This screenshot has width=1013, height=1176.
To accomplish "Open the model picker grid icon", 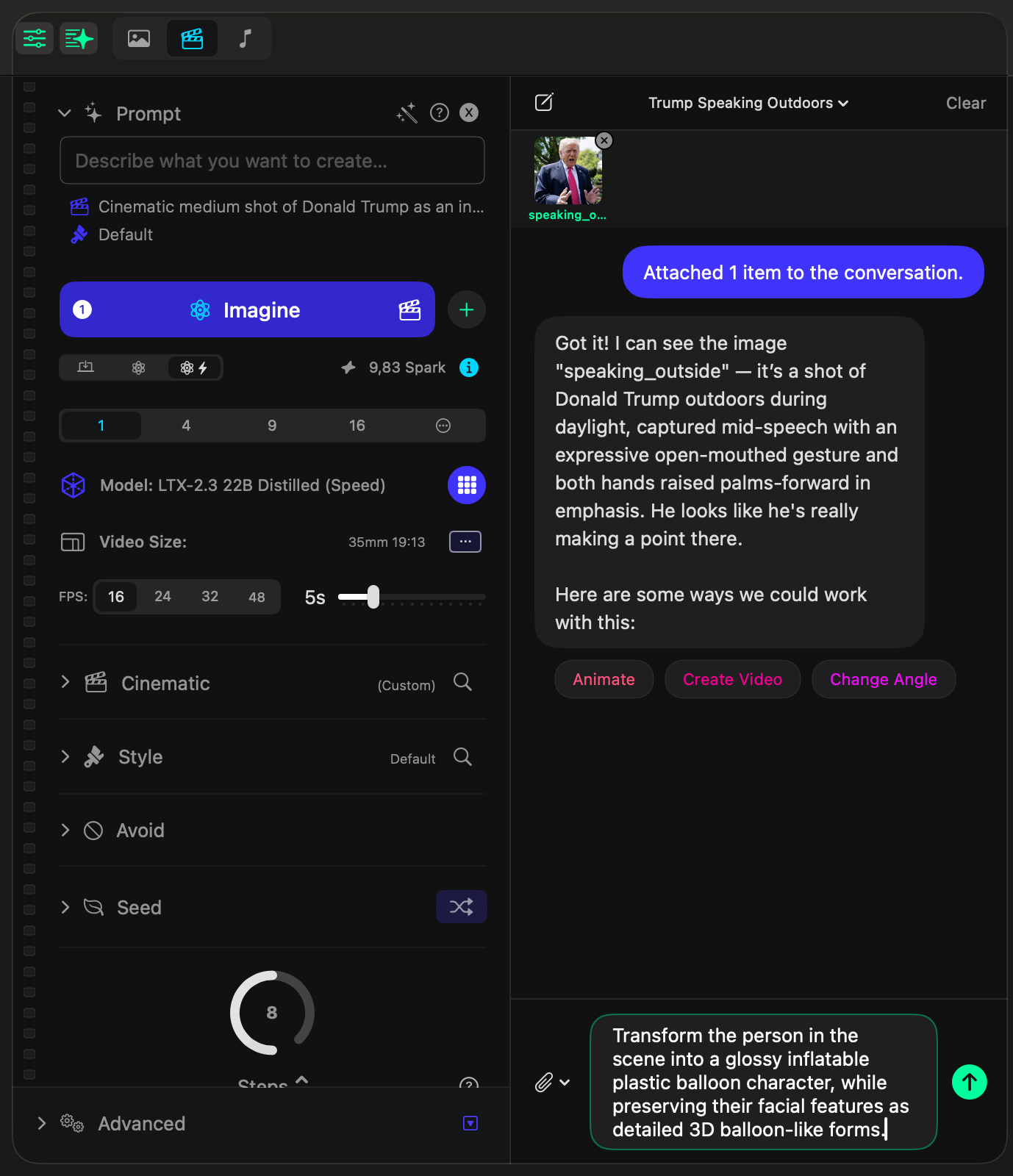I will click(466, 485).
